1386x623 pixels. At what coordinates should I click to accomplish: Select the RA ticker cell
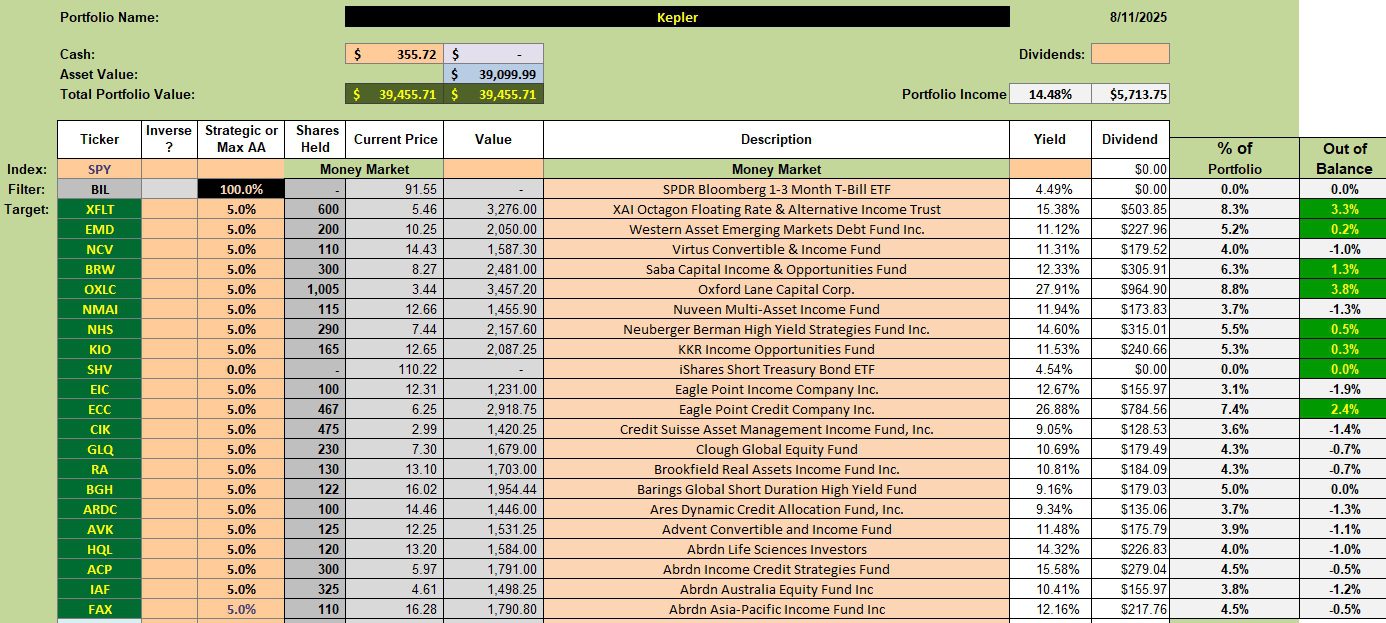pos(99,469)
